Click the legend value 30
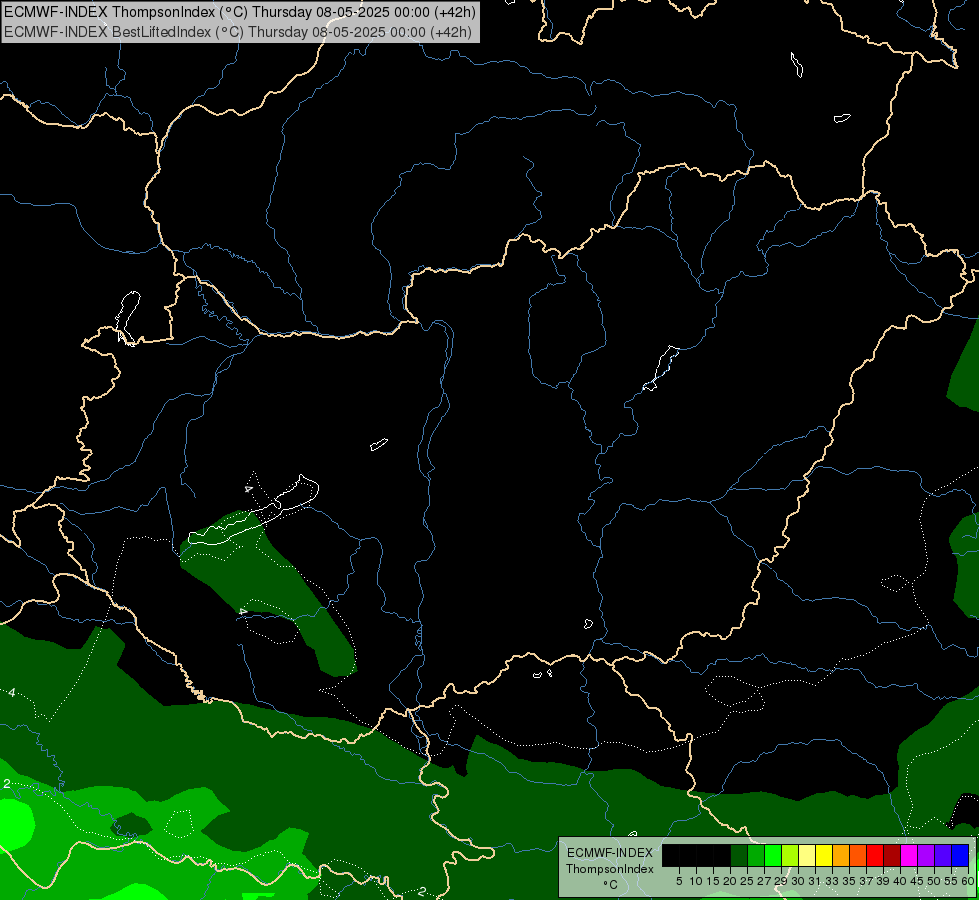The image size is (979, 900). [x=798, y=881]
